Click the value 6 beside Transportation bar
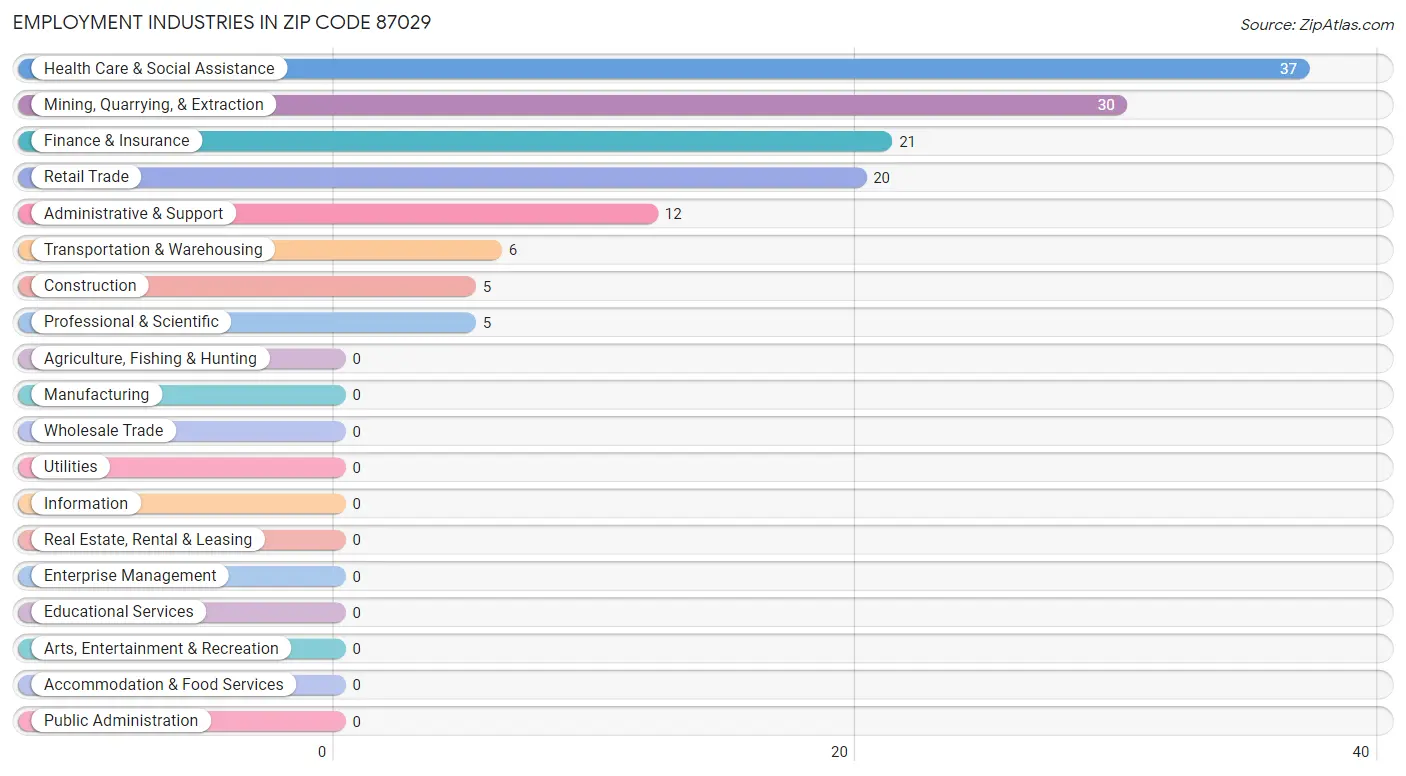1406x776 pixels. [x=513, y=250]
